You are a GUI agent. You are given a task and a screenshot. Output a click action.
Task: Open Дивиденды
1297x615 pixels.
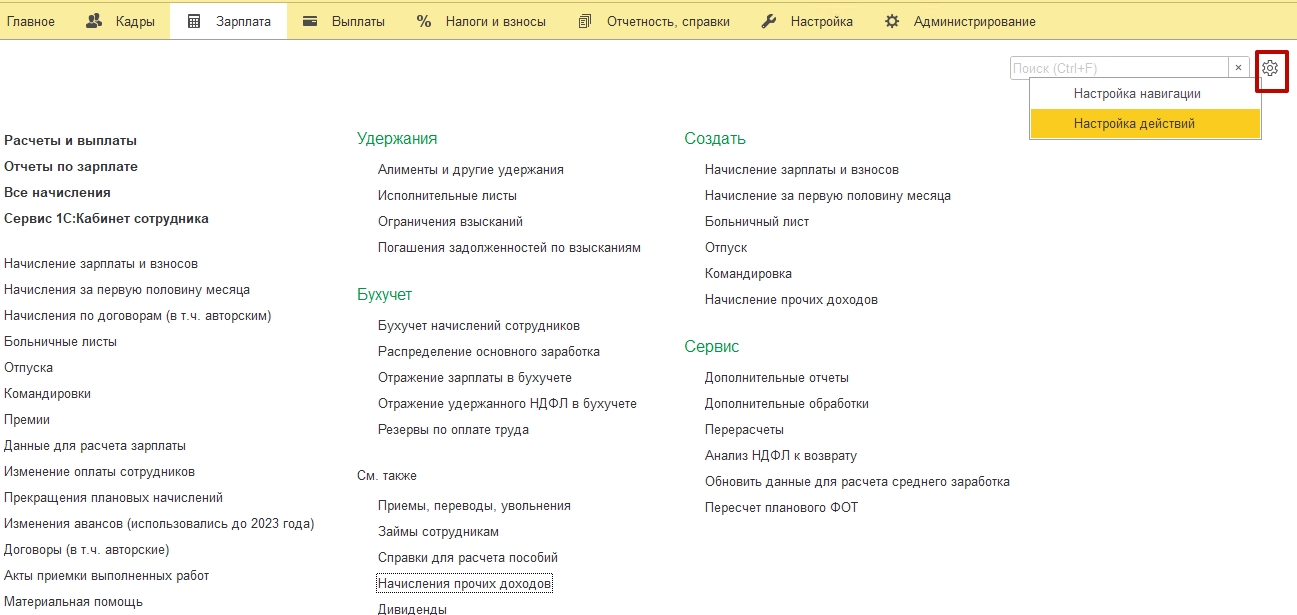[x=412, y=609]
